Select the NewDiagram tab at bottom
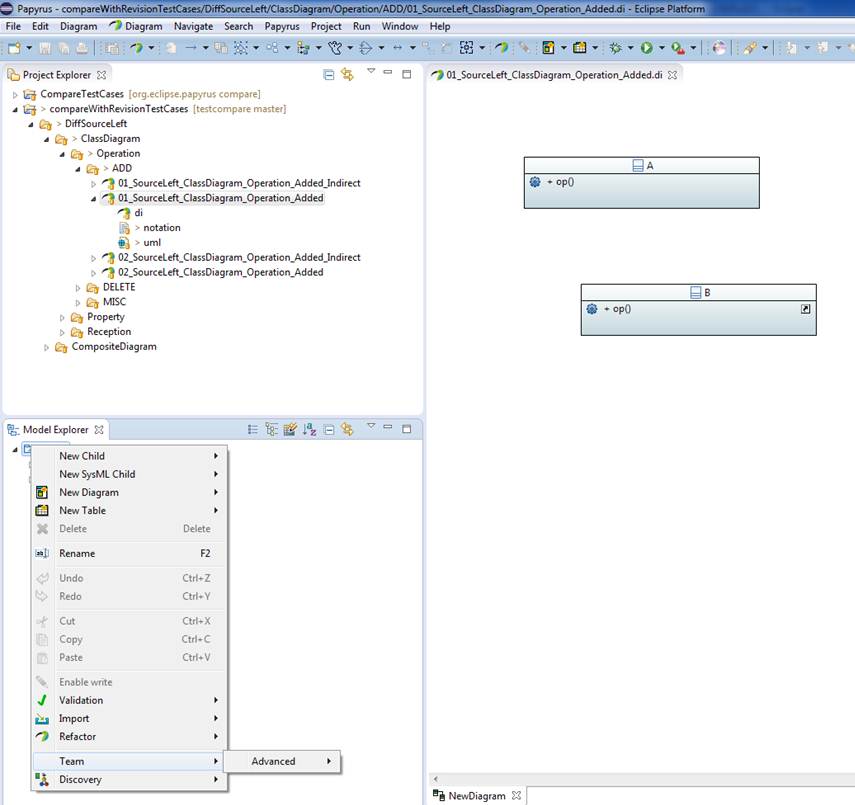The height and width of the screenshot is (805, 855). [477, 796]
